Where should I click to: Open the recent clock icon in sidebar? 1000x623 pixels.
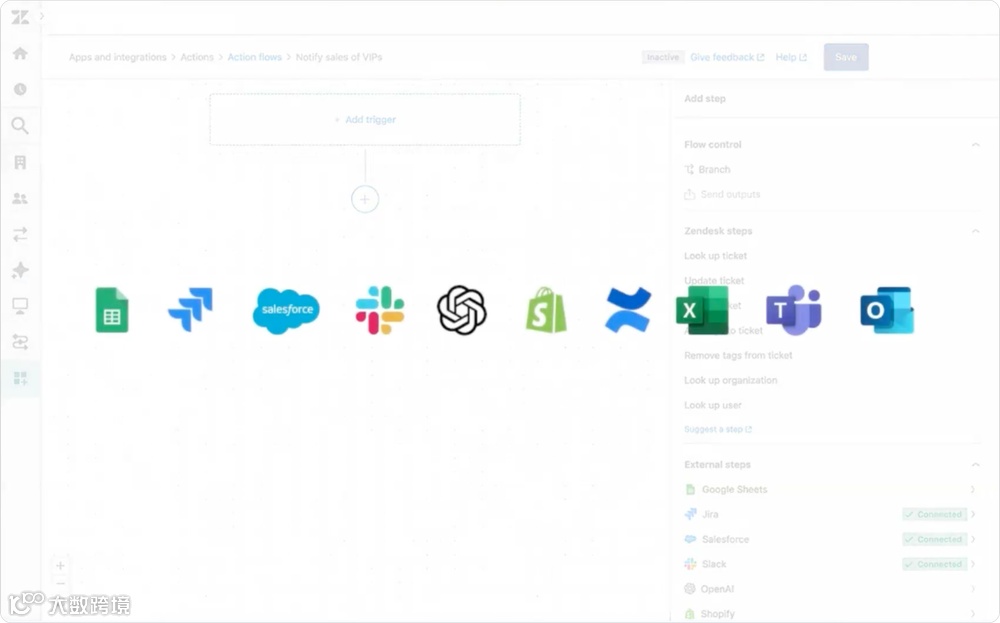point(20,89)
